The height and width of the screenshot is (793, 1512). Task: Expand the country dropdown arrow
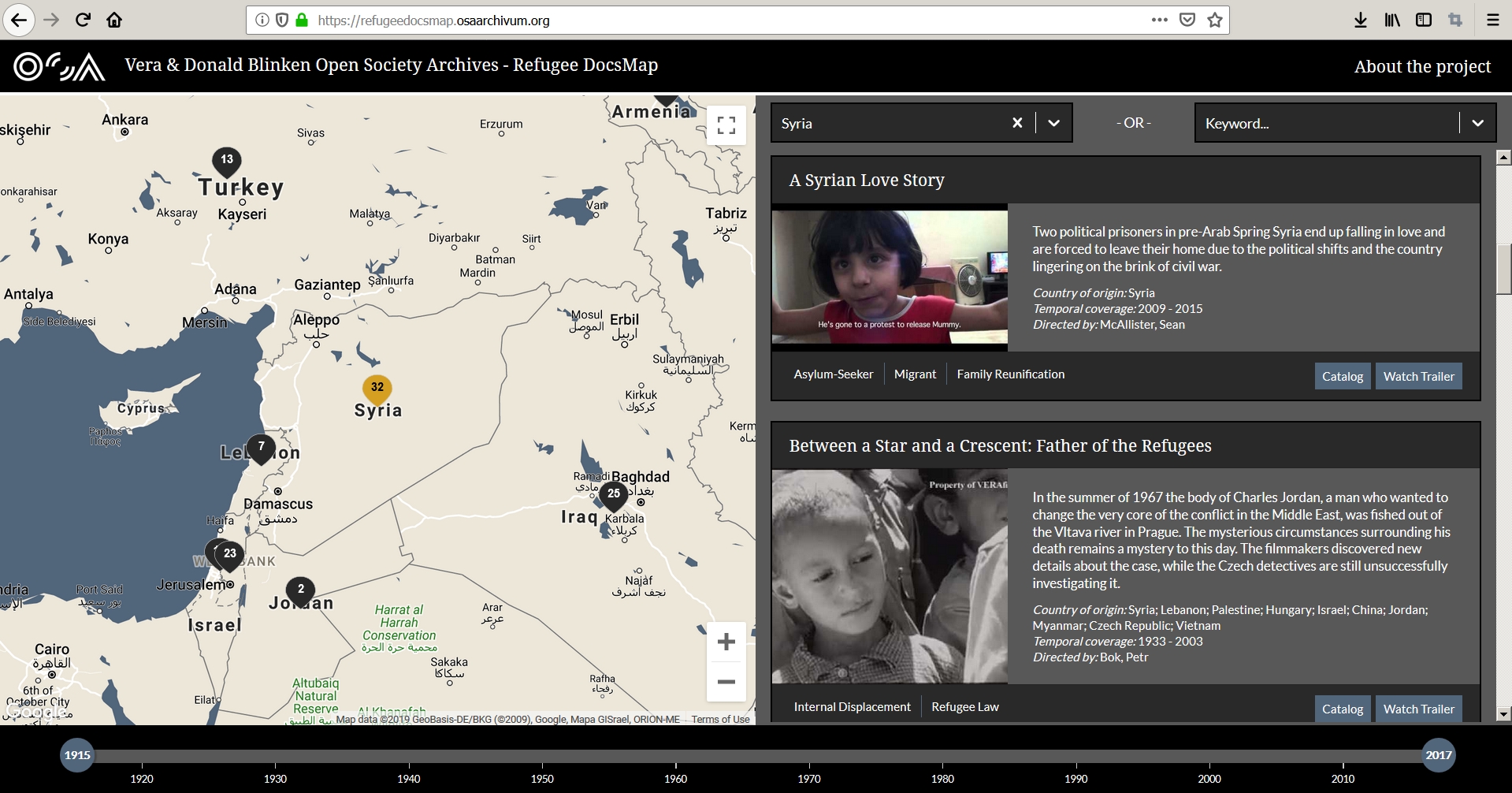[1053, 123]
